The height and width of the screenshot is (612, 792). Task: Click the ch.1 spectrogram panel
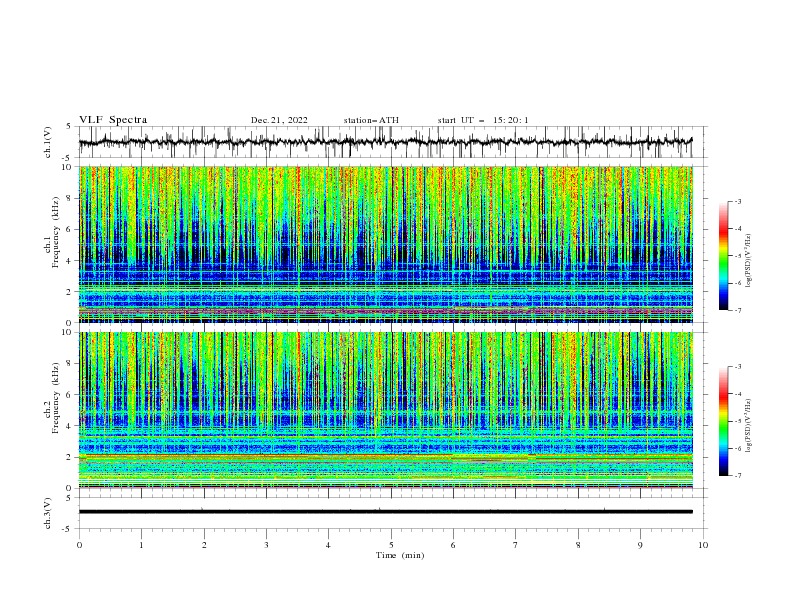pyautogui.click(x=386, y=244)
